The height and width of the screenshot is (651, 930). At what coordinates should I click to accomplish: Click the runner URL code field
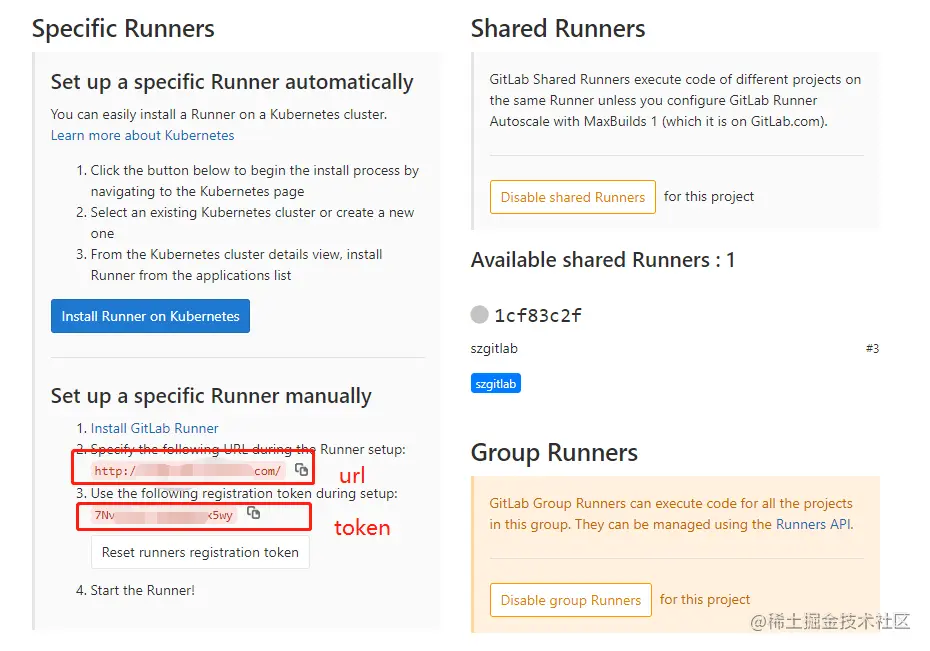coord(188,471)
